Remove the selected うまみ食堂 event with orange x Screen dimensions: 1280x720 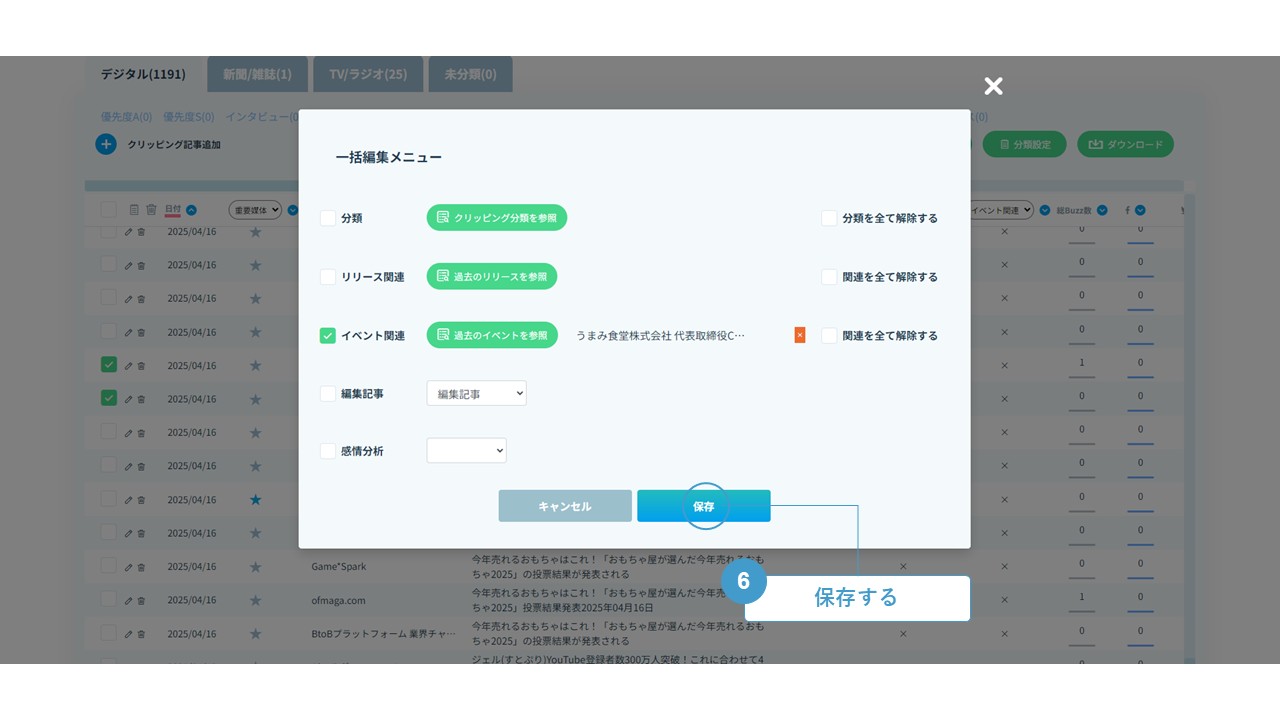800,336
